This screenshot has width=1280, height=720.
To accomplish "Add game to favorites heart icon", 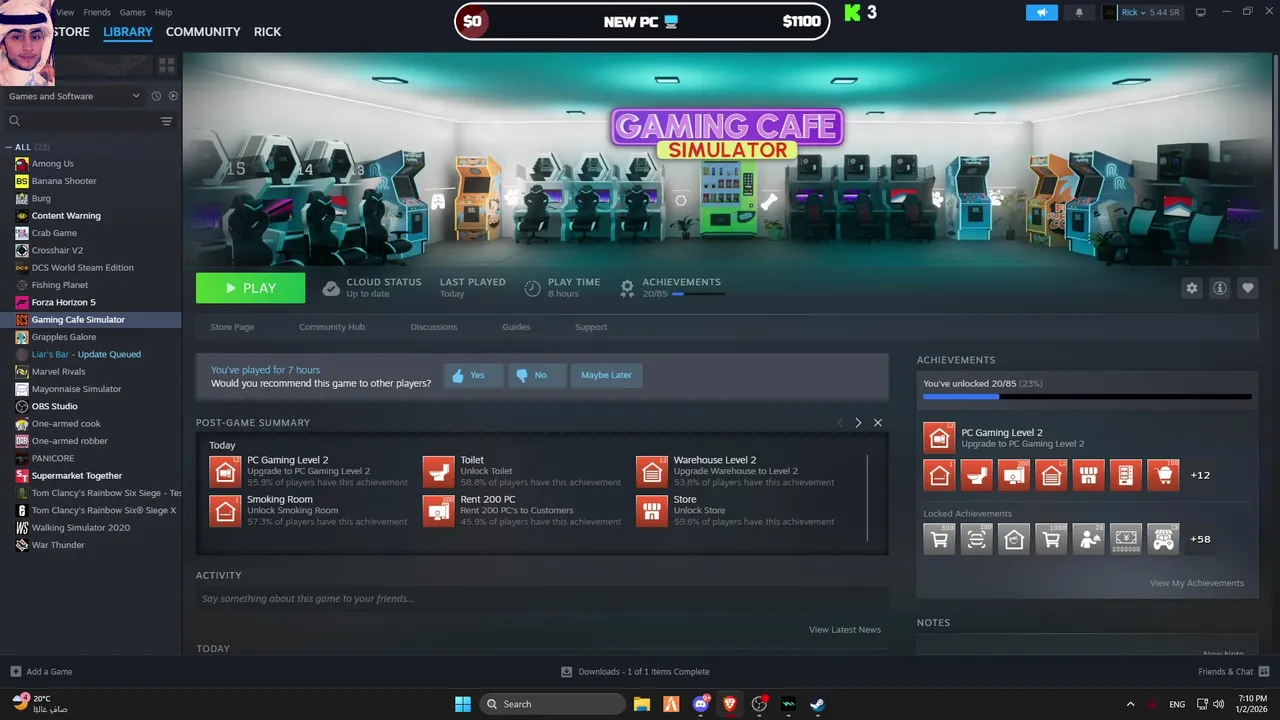I will (1248, 288).
